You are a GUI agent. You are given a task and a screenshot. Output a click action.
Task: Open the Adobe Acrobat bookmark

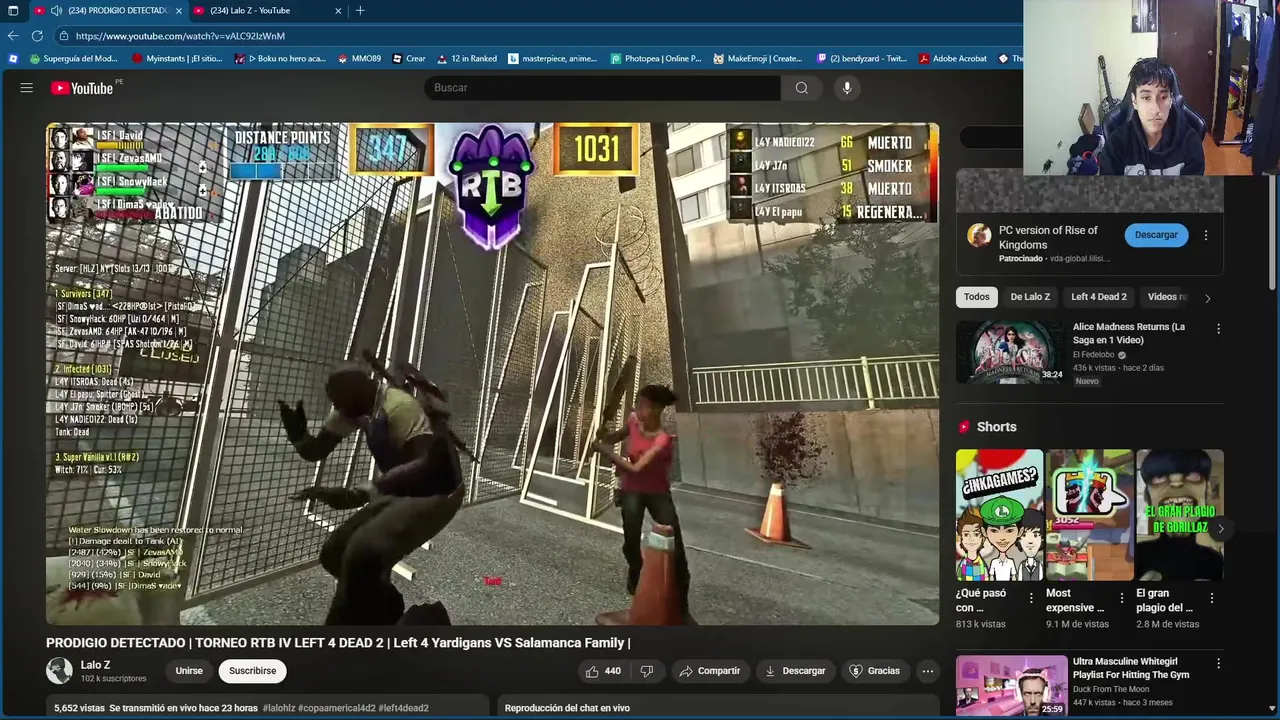[953, 59]
